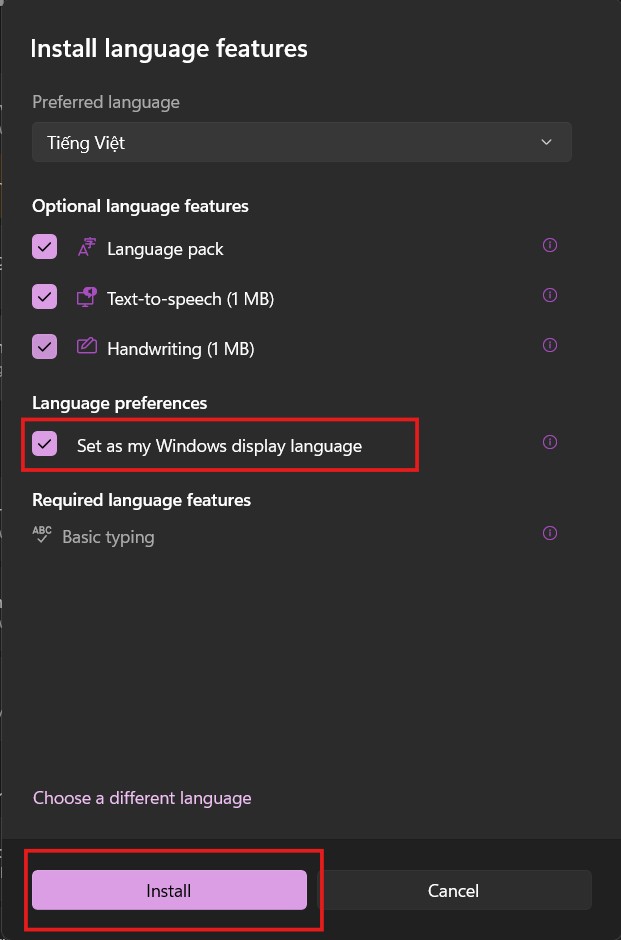Click the Install button

click(170, 890)
